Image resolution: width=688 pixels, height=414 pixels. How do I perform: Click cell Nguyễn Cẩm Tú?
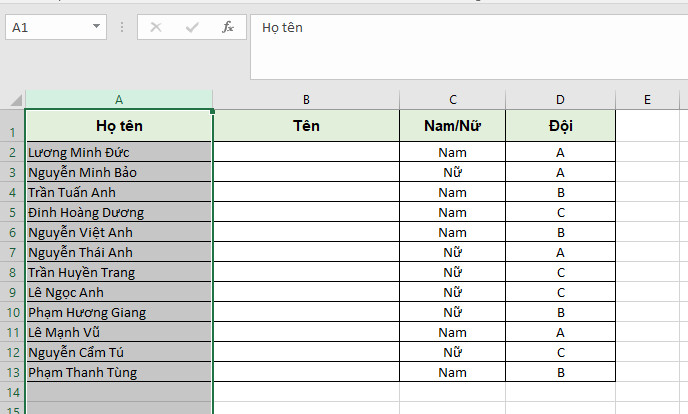(x=119, y=352)
